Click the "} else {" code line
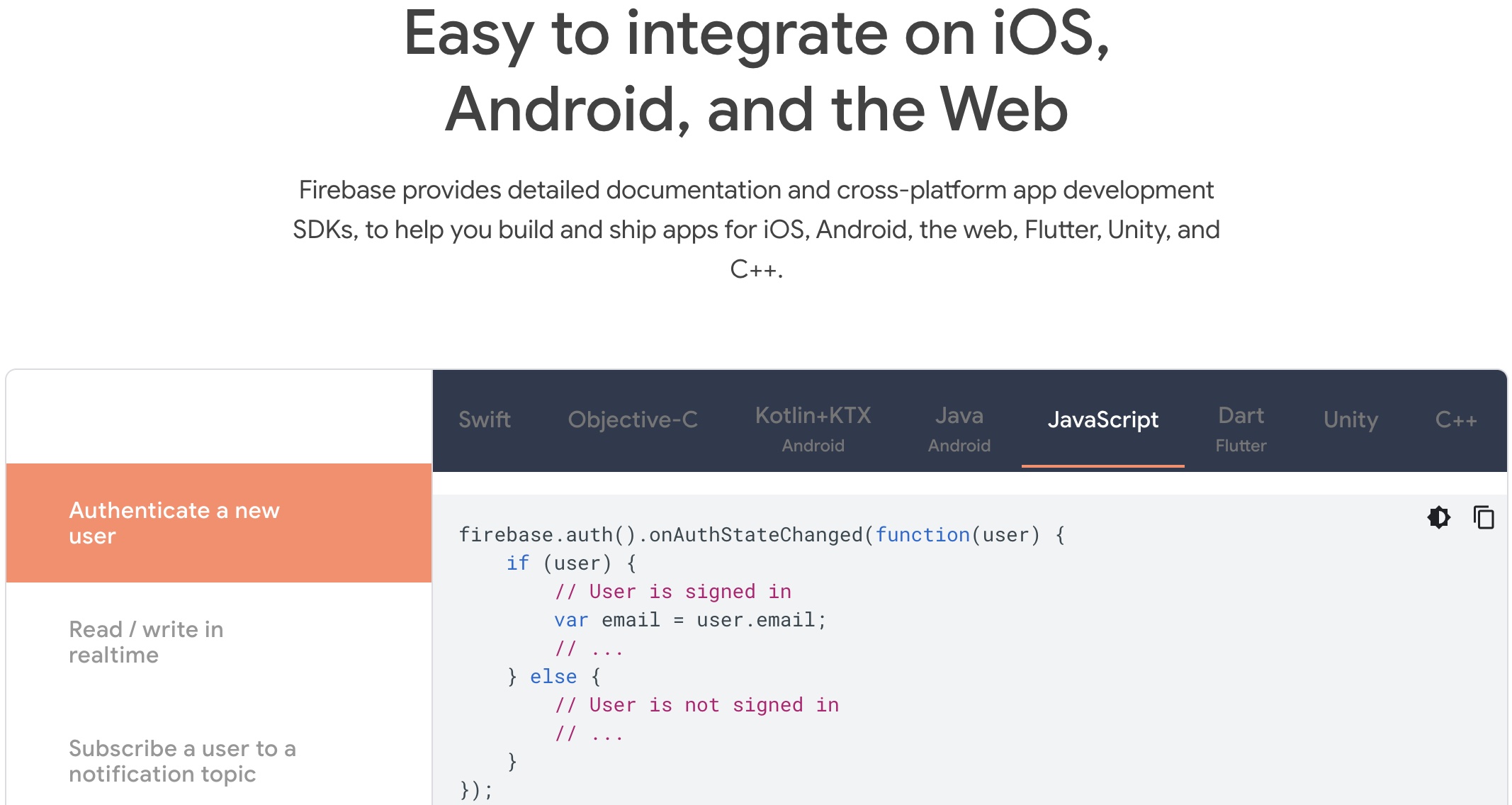1512x805 pixels. pyautogui.click(x=554, y=677)
